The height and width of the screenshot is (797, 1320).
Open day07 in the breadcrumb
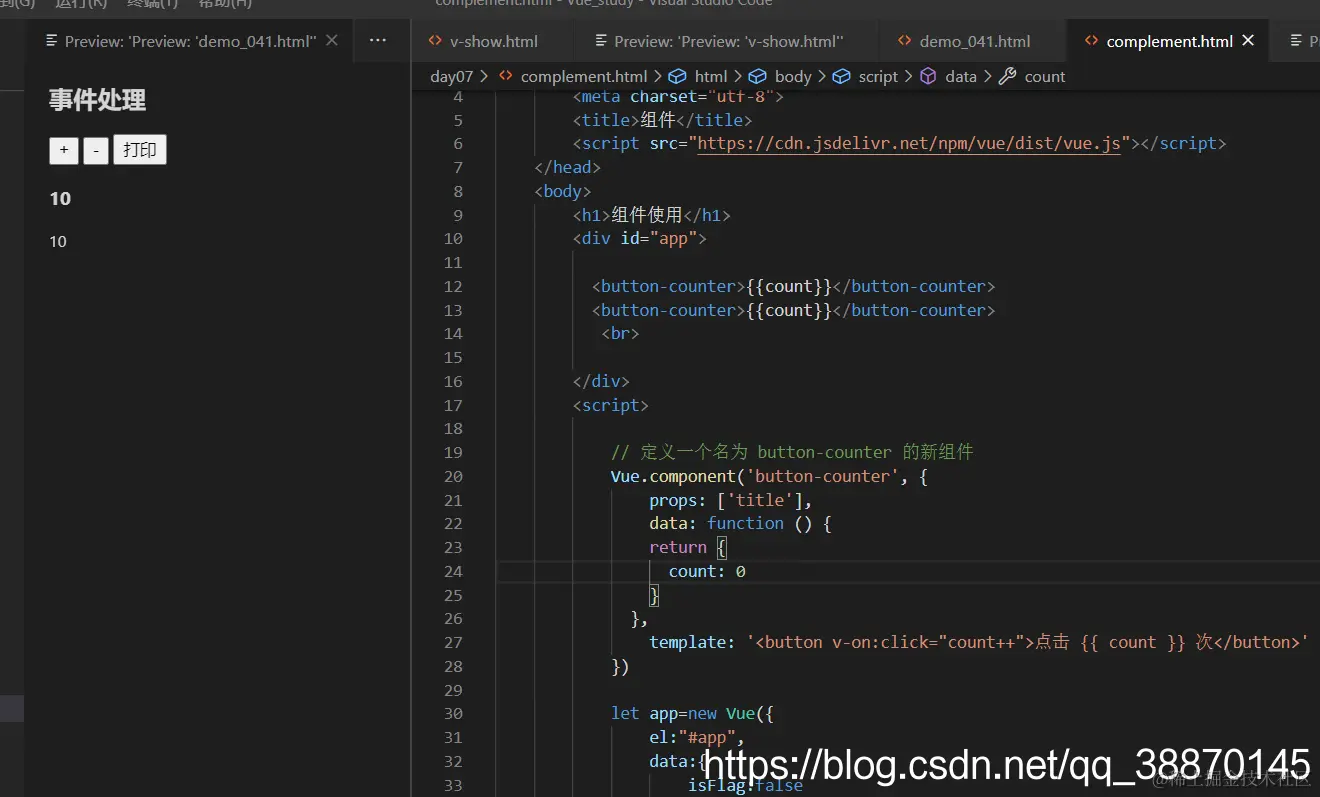(x=451, y=76)
